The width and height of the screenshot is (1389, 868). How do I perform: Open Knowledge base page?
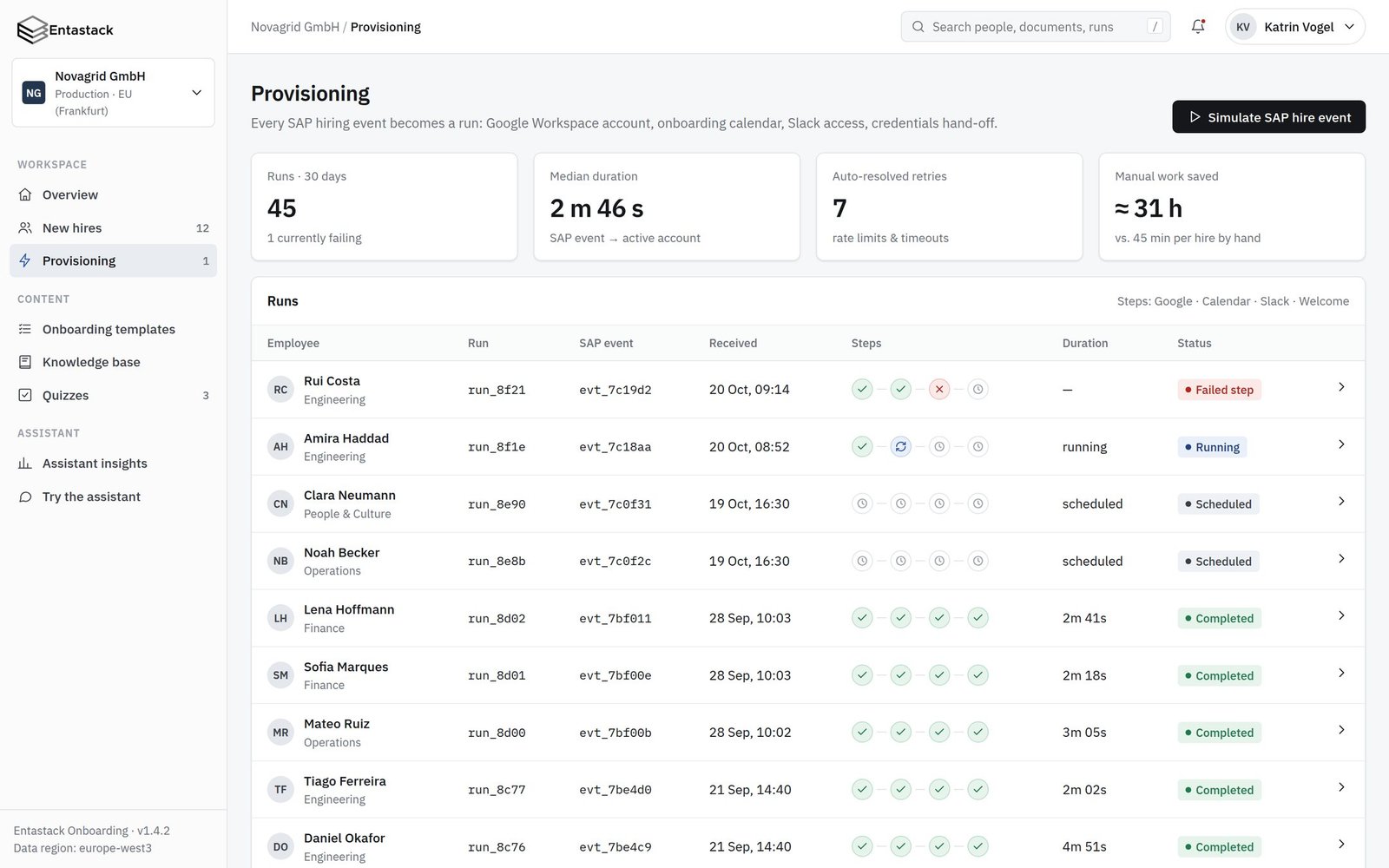pos(113,362)
